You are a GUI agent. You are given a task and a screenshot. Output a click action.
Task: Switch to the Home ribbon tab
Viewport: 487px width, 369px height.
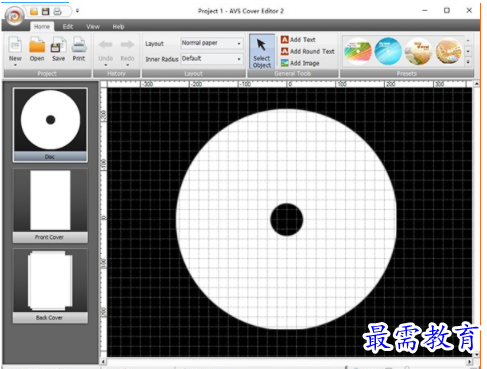[42, 27]
